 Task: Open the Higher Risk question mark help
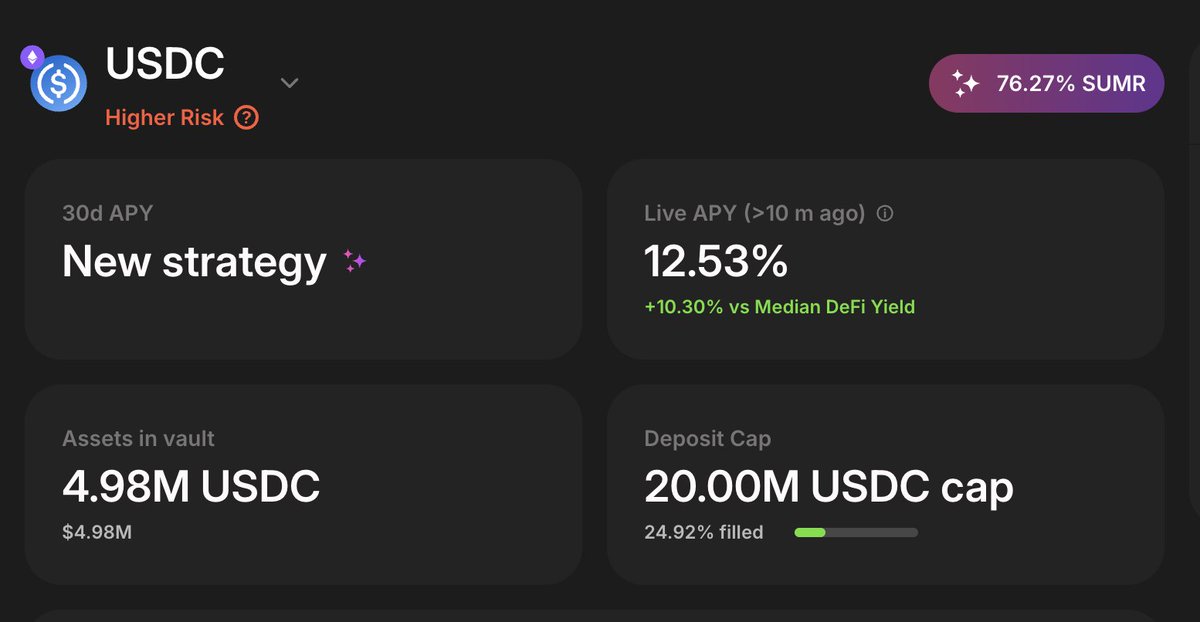[x=246, y=118]
